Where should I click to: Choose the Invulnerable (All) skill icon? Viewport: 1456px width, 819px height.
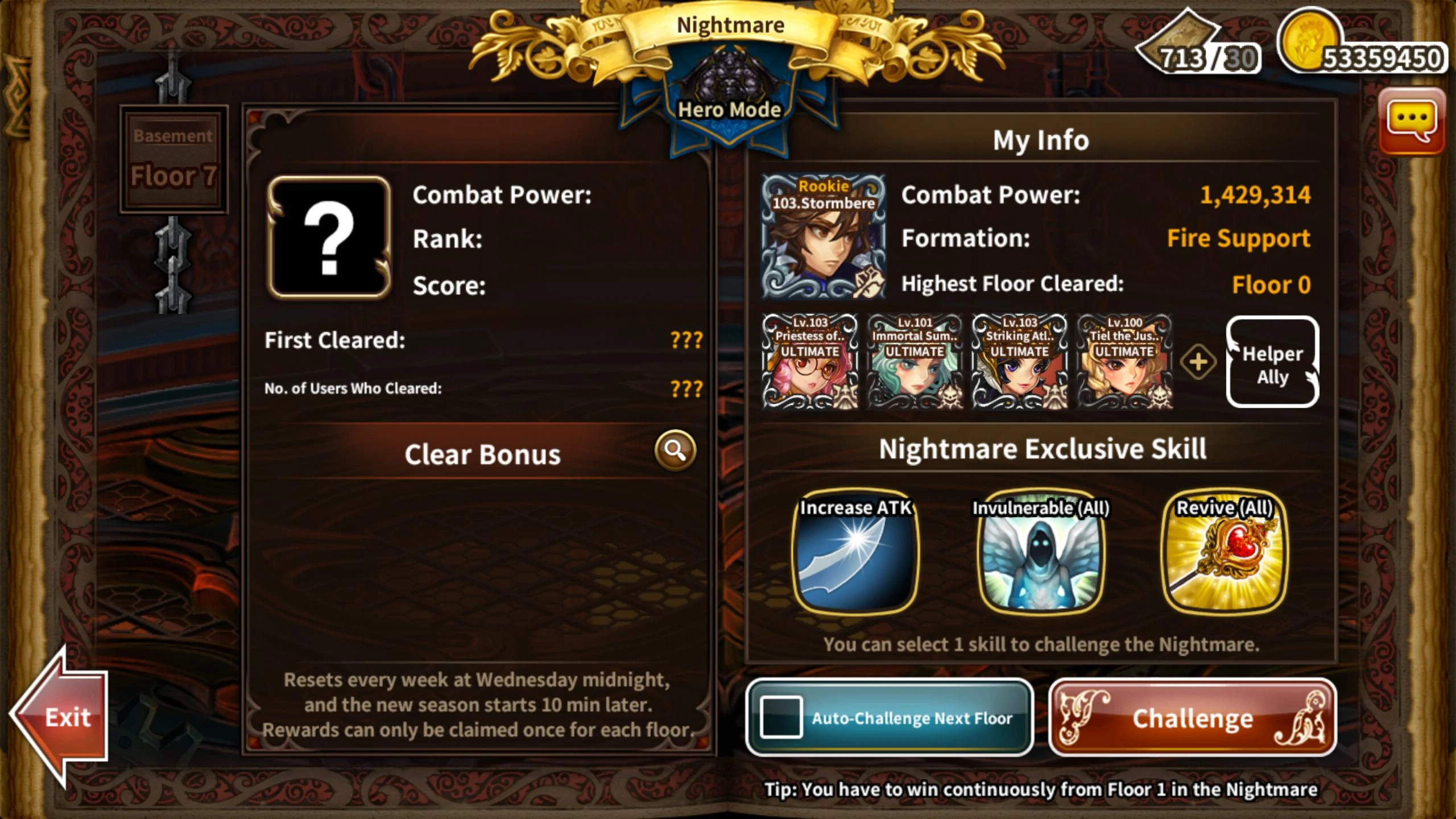[1041, 551]
